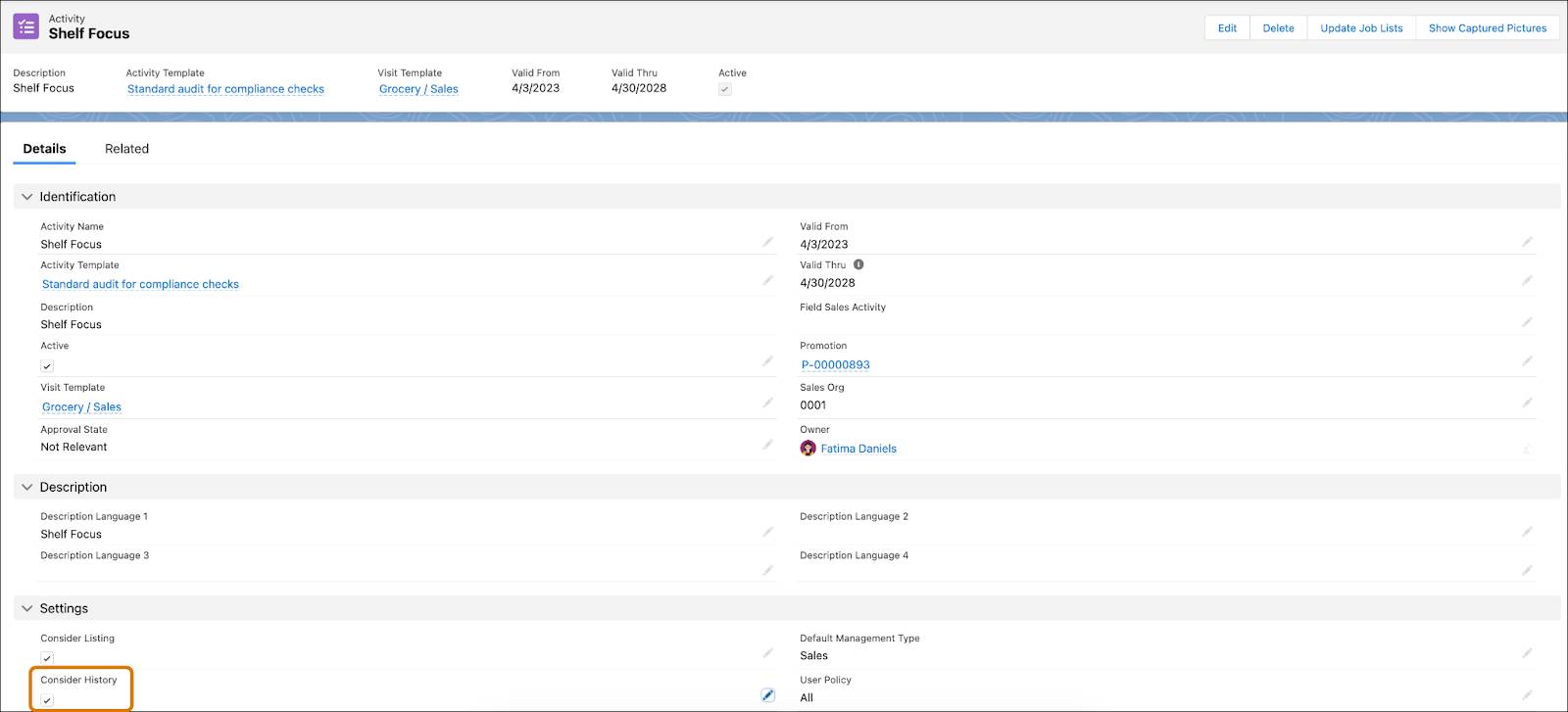Click Sales Org value 0001
The image size is (1568, 712).
813,405
